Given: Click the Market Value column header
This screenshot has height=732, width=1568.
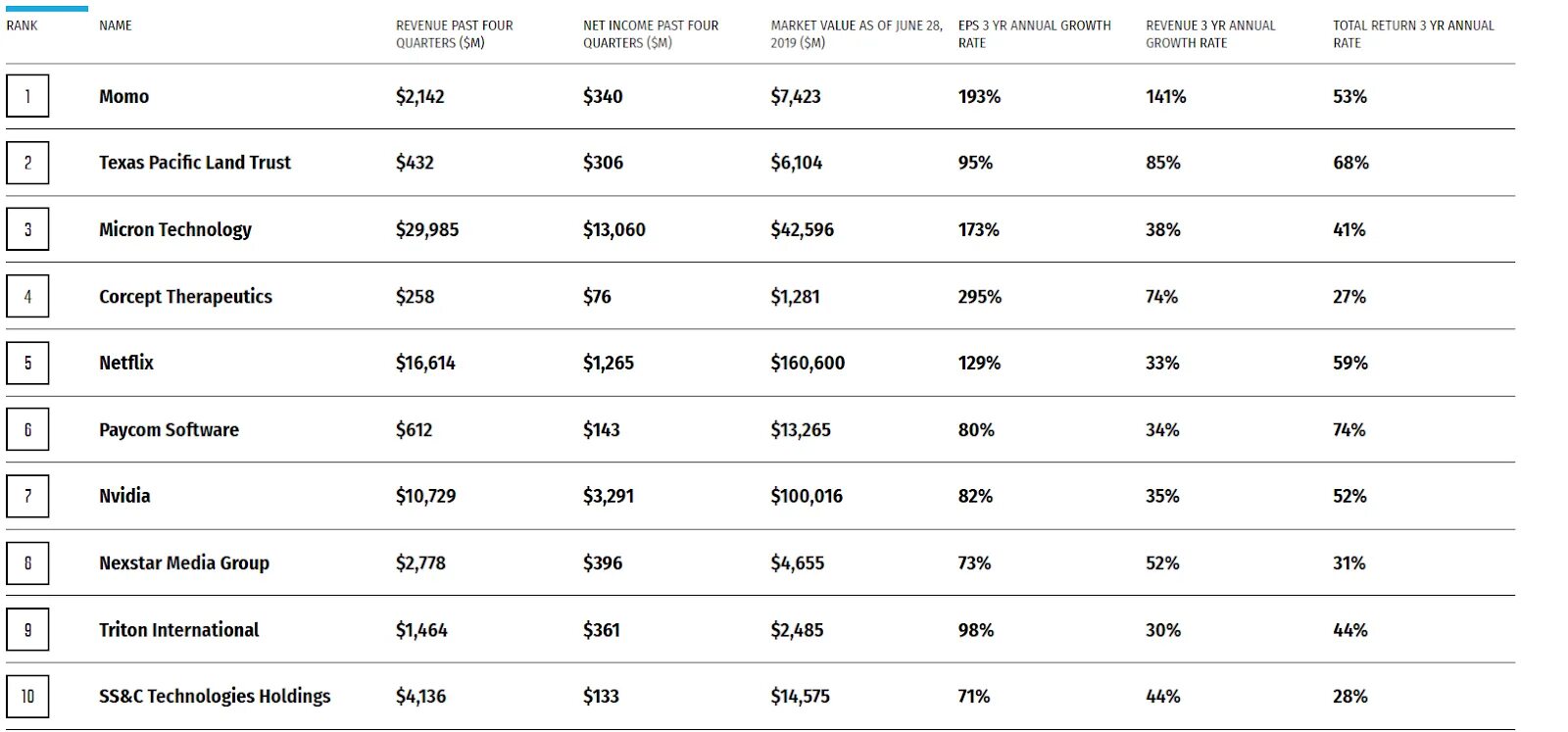Looking at the screenshot, I should coord(856,34).
